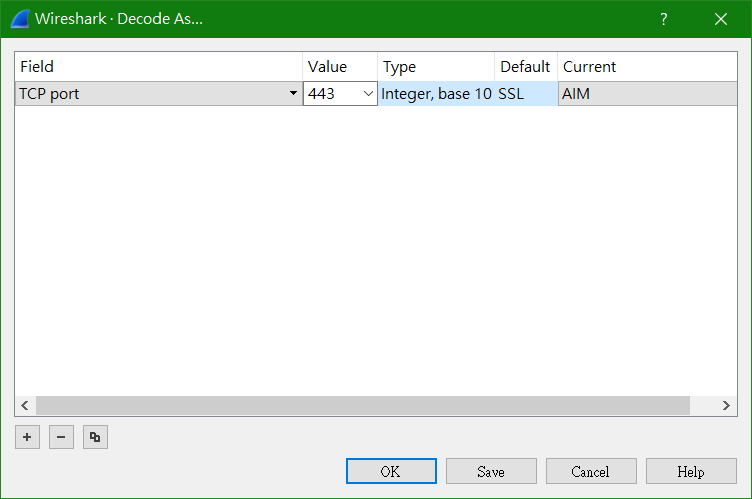Click the OK button

click(391, 471)
